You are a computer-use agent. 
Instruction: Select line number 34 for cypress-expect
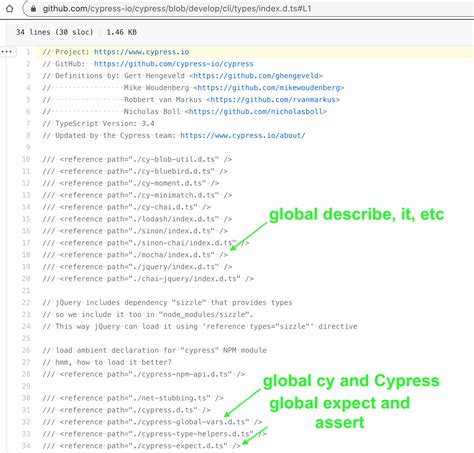(x=26, y=446)
